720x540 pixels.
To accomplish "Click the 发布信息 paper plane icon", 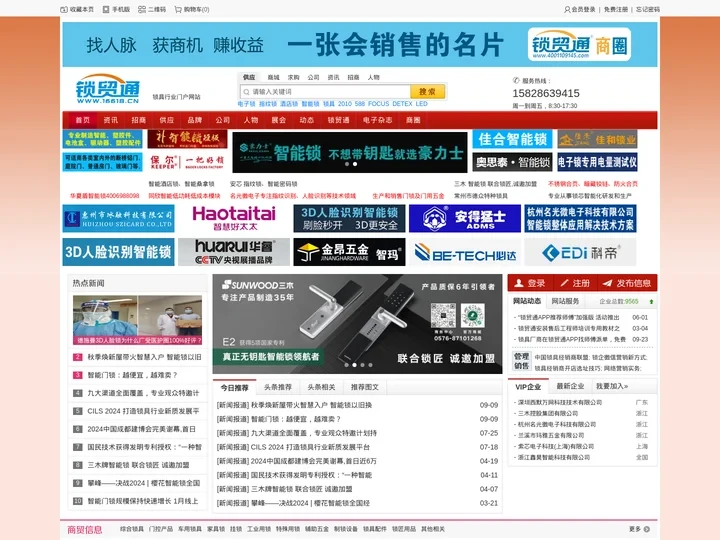I will [607, 283].
